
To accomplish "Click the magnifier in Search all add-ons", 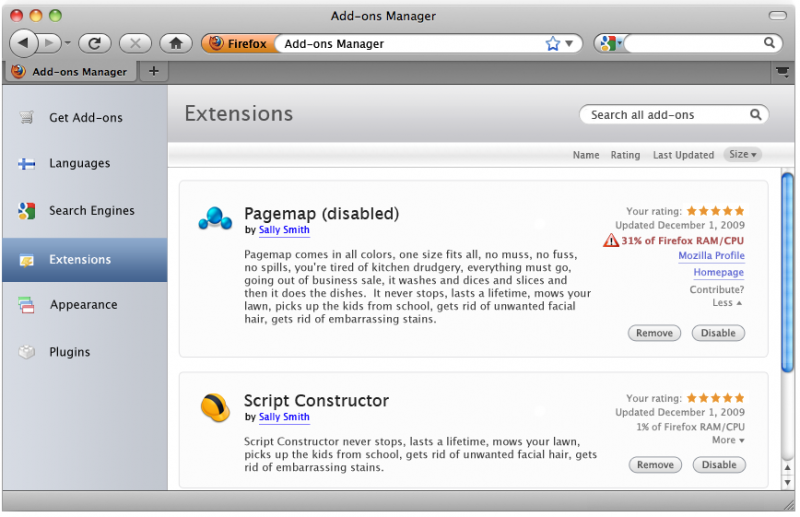I will tap(756, 115).
